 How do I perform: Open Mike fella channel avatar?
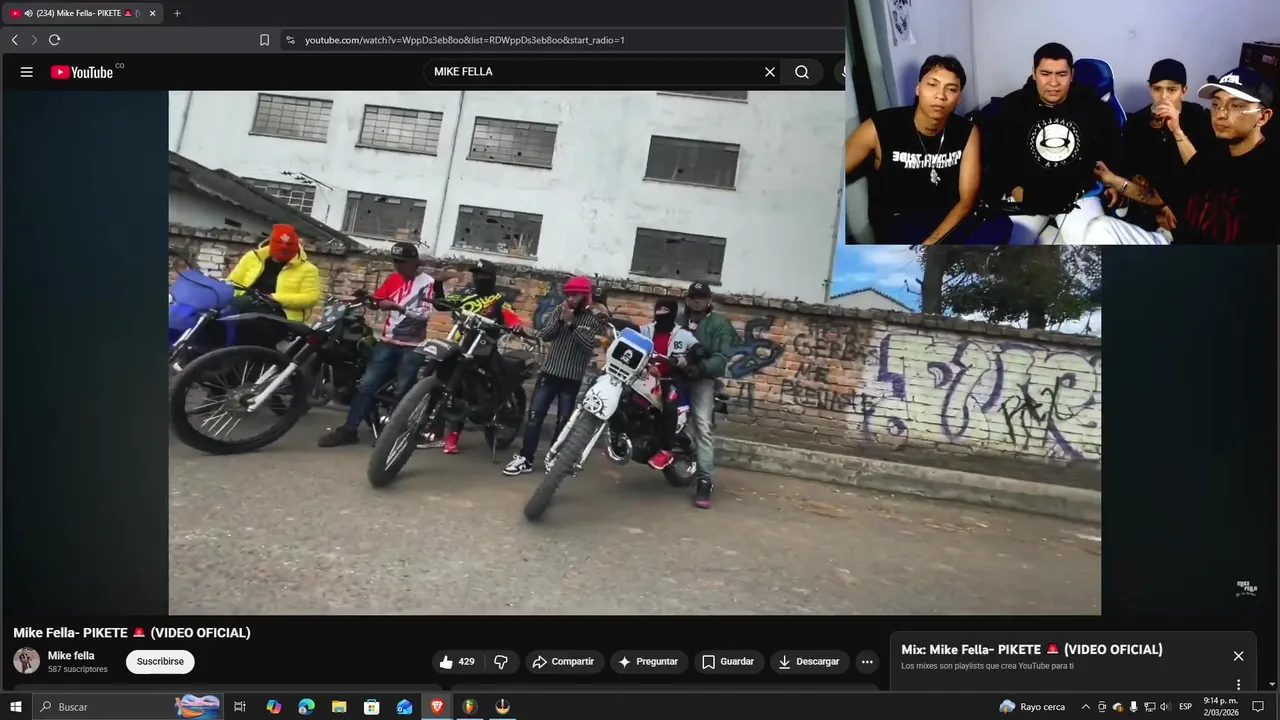[27, 661]
